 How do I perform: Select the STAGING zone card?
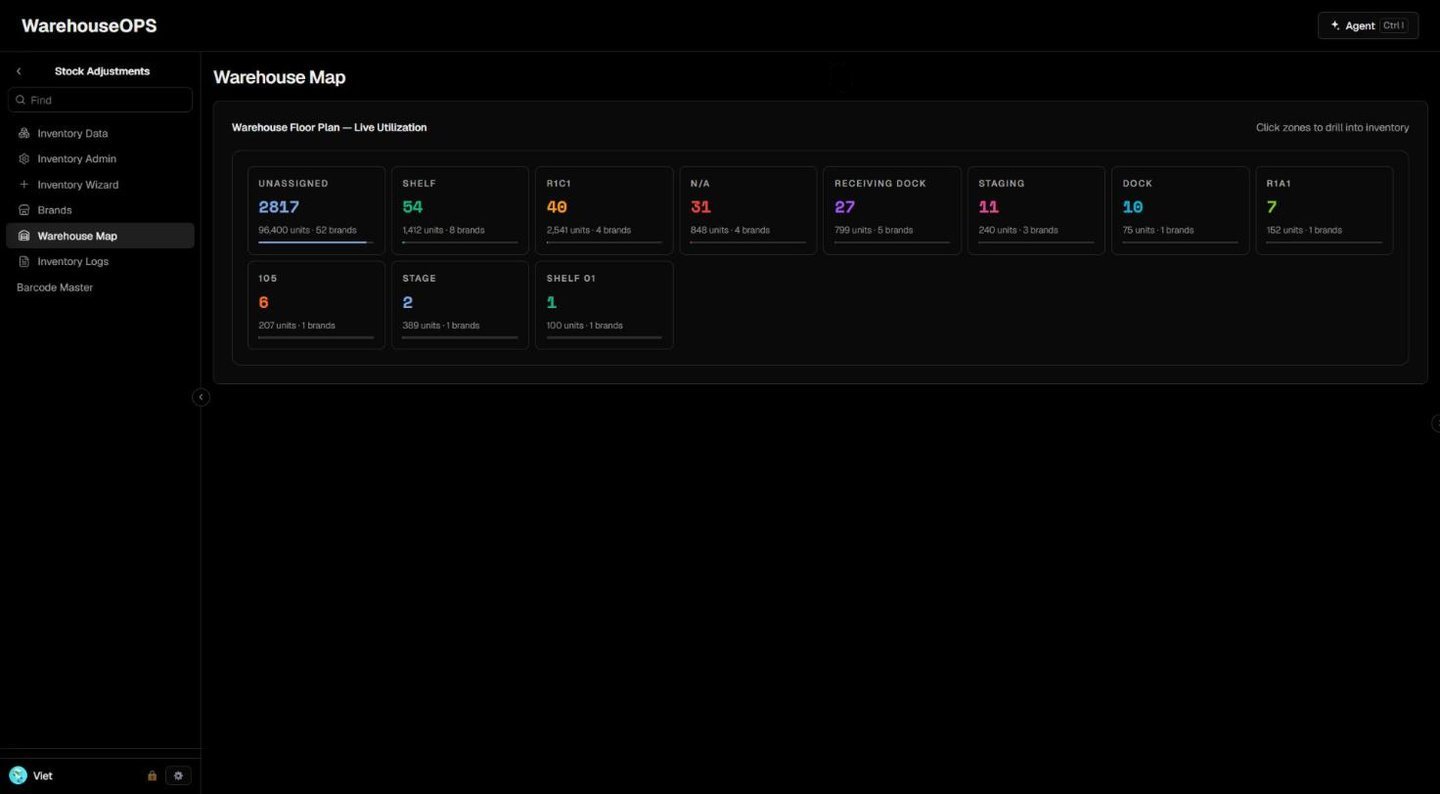point(1036,210)
